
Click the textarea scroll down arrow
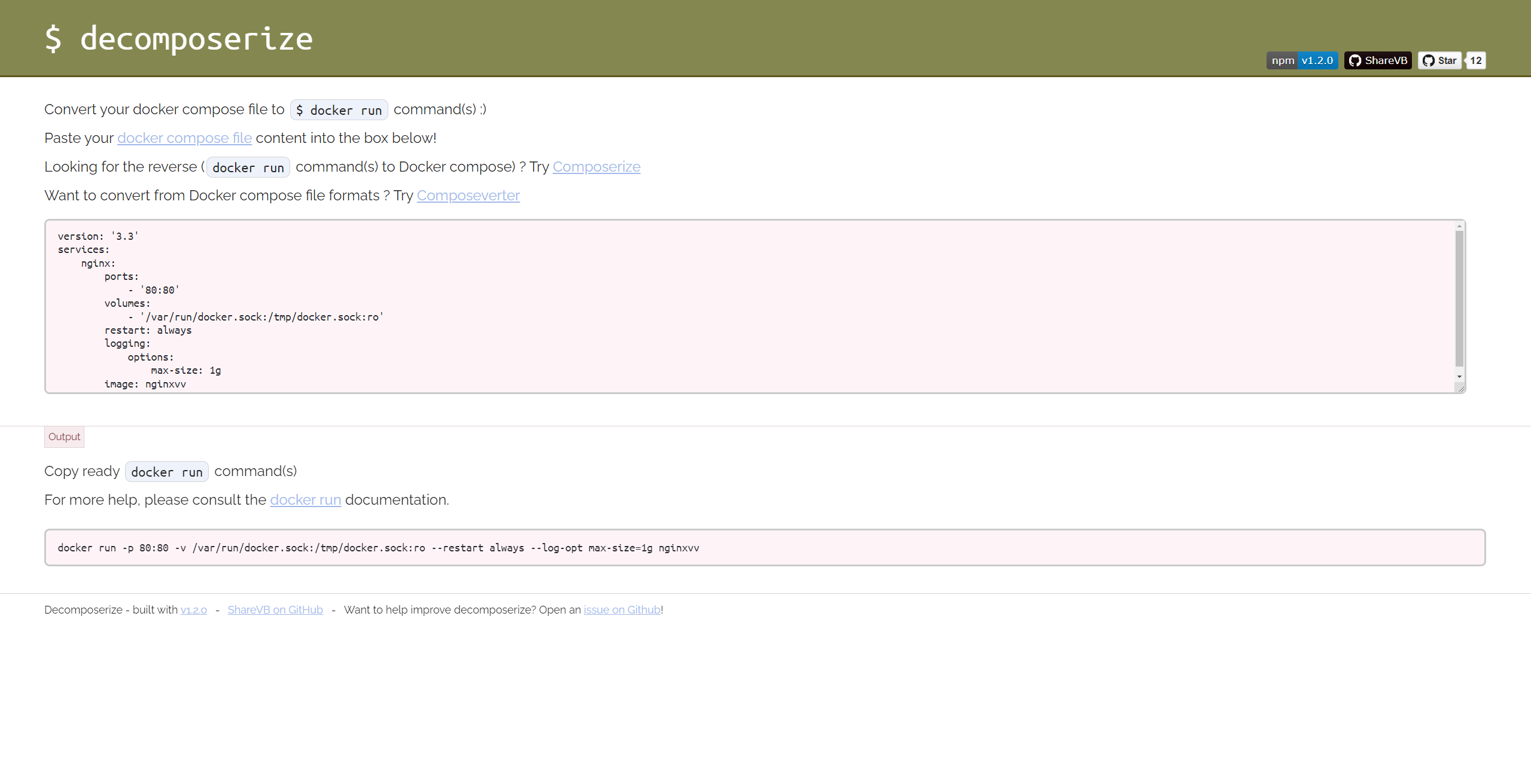pyautogui.click(x=1459, y=377)
